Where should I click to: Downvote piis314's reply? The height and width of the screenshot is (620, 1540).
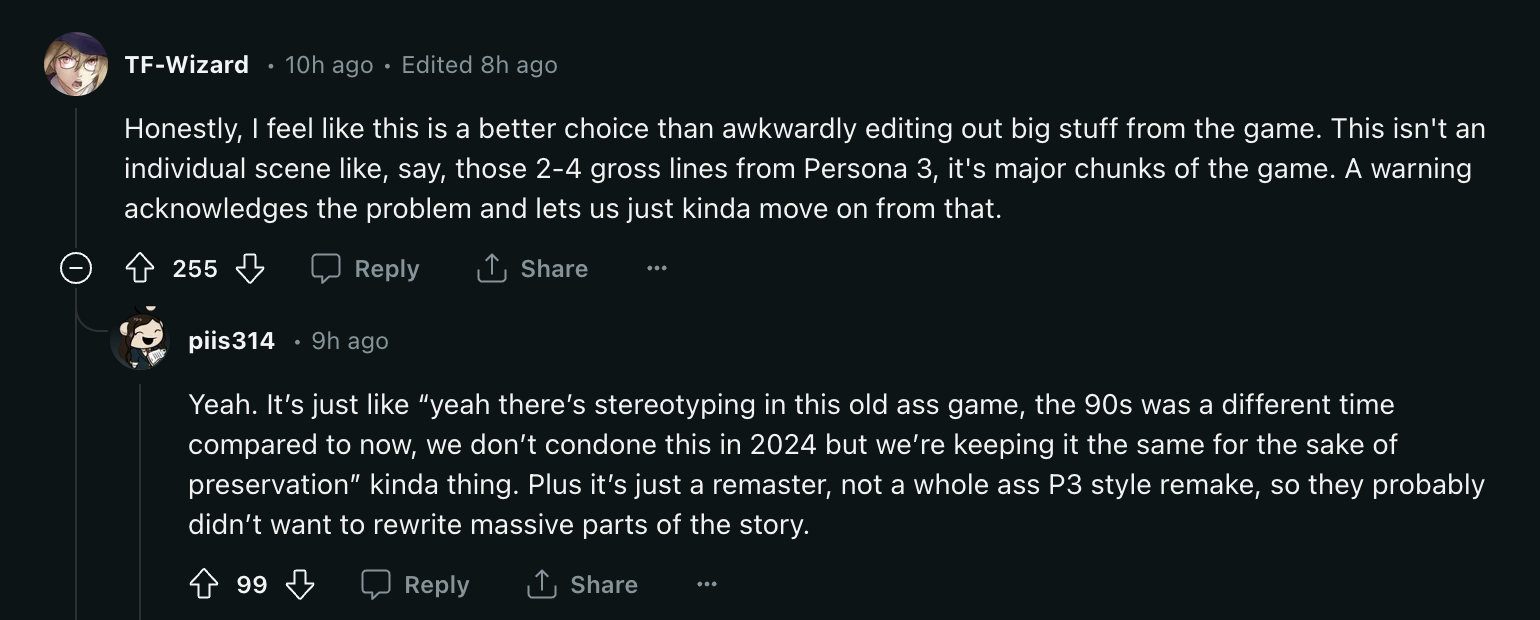(x=300, y=585)
